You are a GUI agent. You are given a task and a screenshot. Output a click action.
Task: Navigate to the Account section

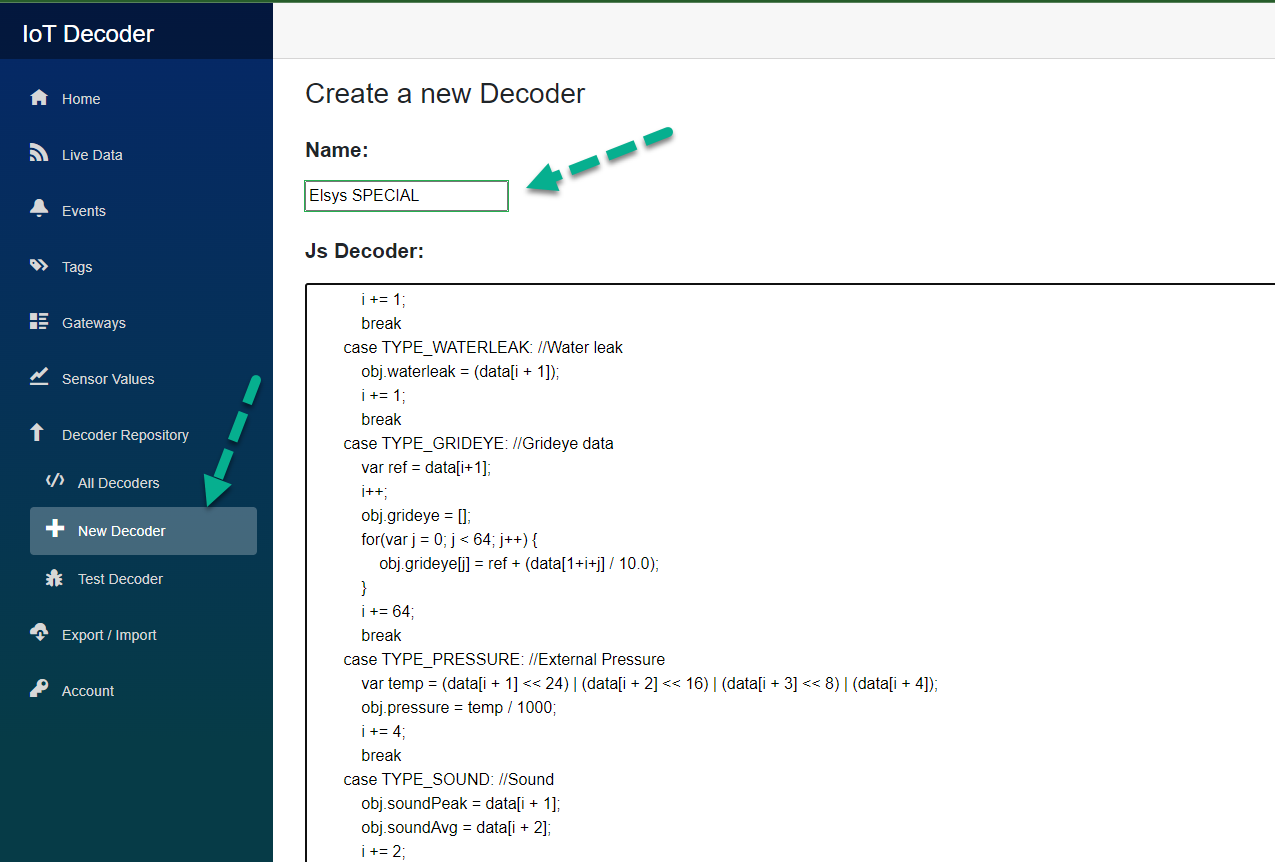[88, 690]
